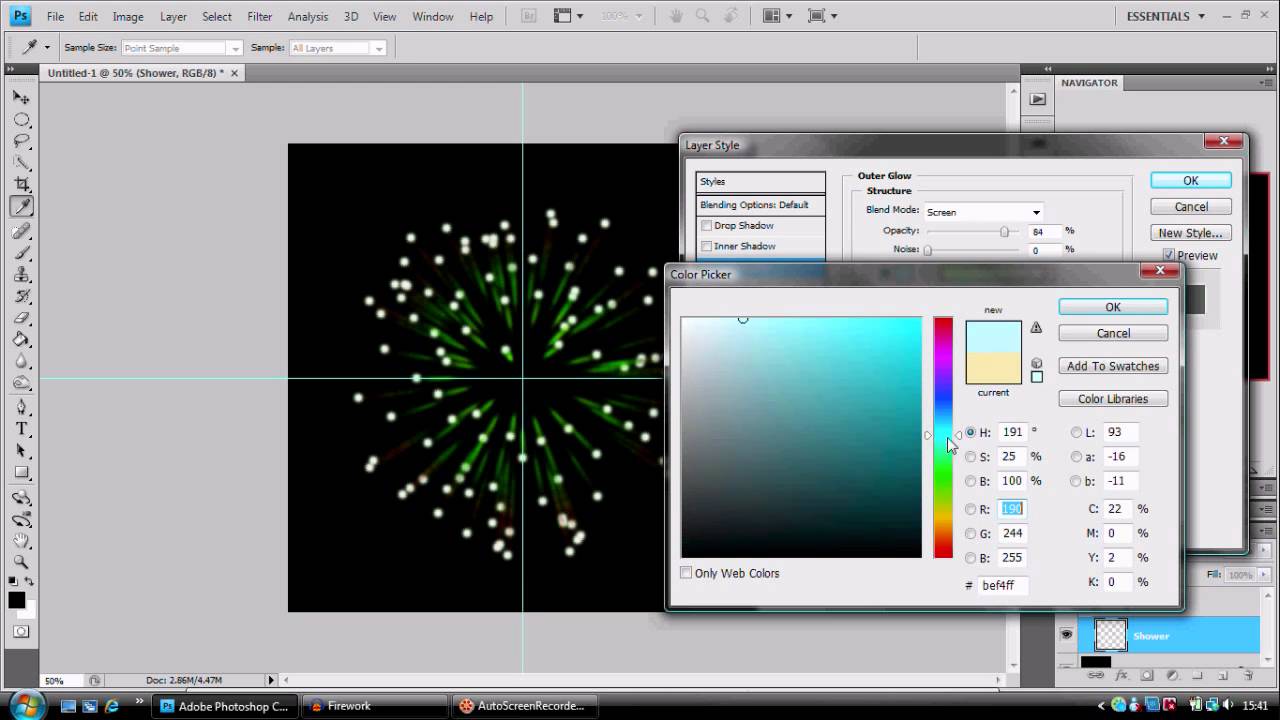Select the Crop tool
This screenshot has height=720, width=1280.
(21, 185)
